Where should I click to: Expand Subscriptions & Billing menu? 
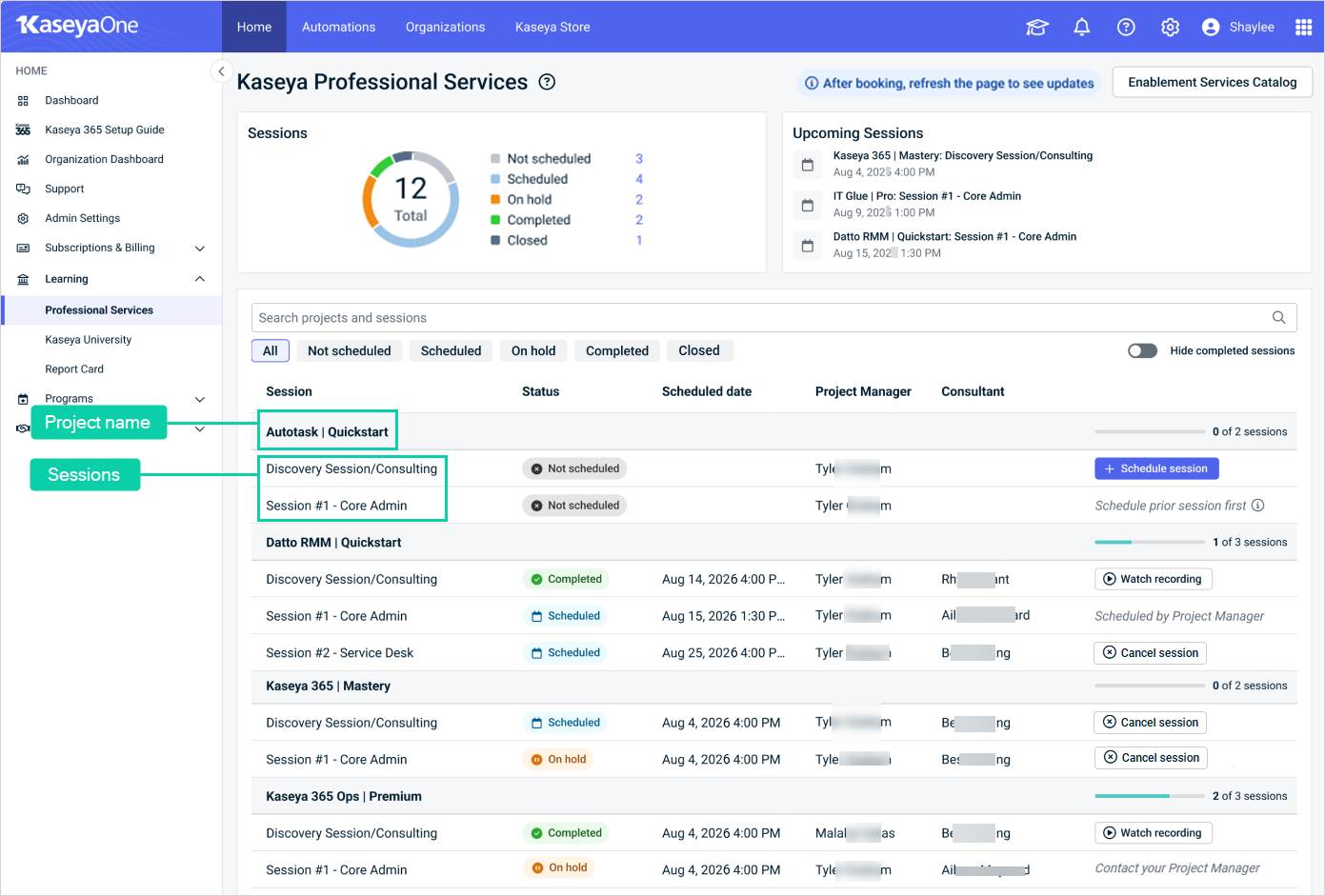tap(200, 249)
